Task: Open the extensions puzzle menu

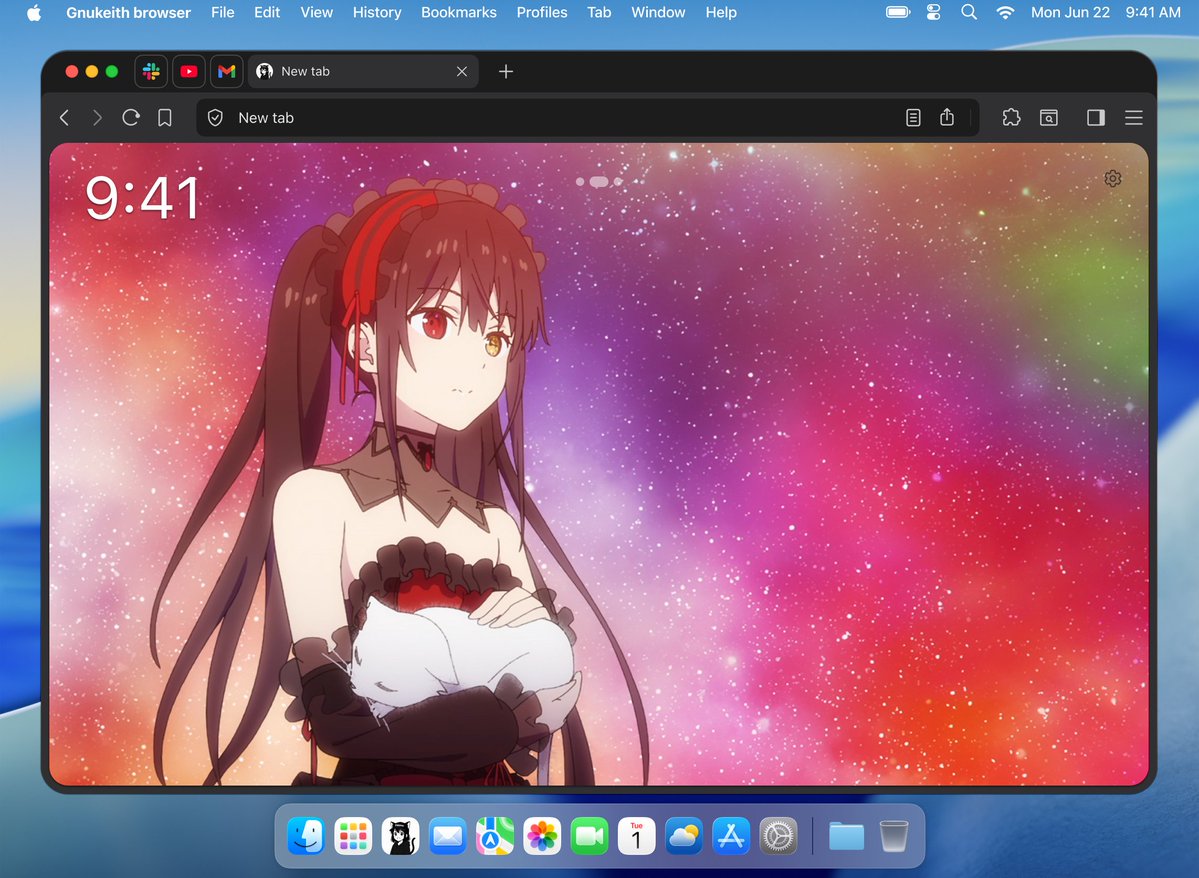Action: point(1011,117)
